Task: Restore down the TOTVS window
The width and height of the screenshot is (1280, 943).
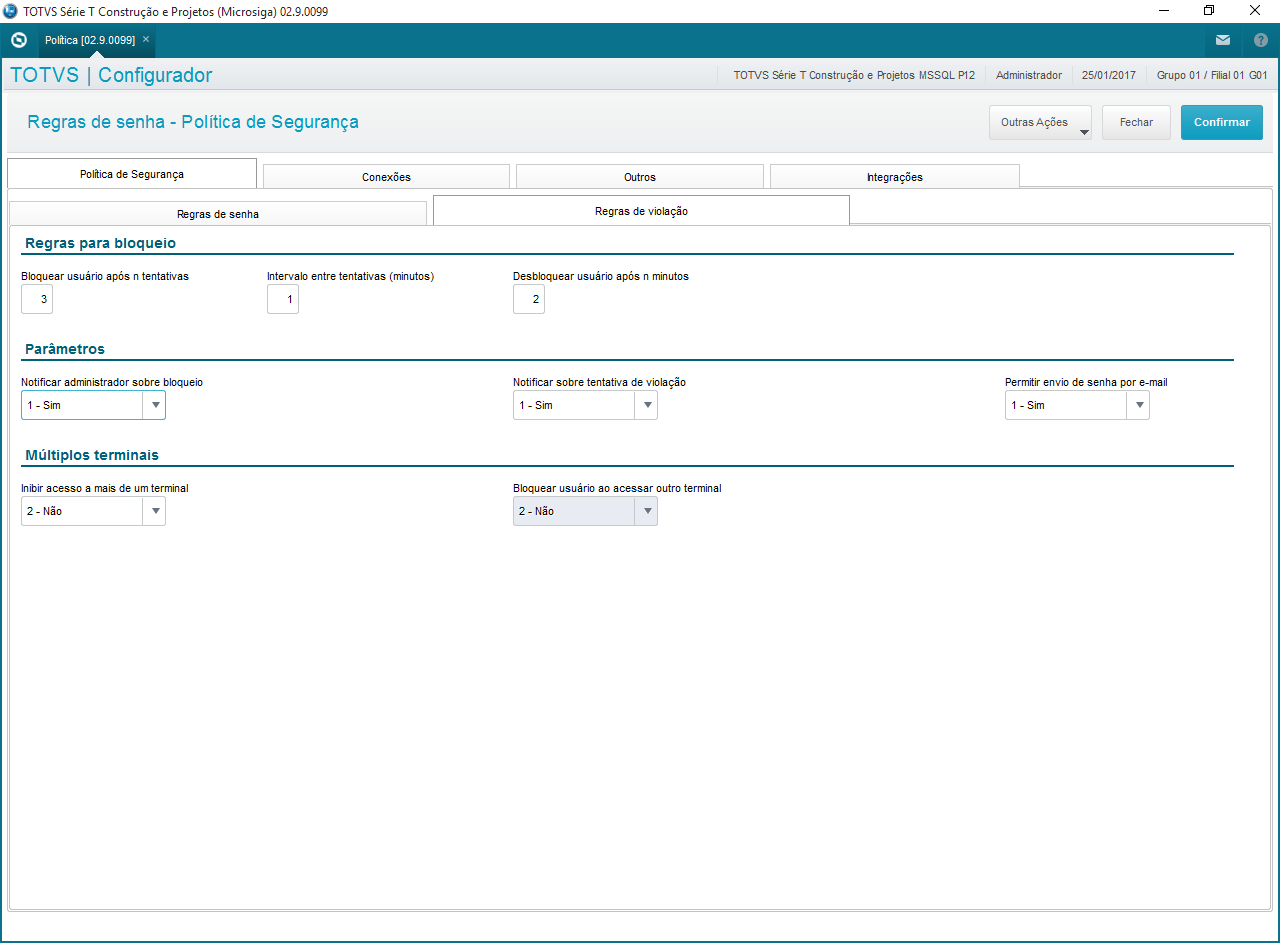Action: [1209, 11]
